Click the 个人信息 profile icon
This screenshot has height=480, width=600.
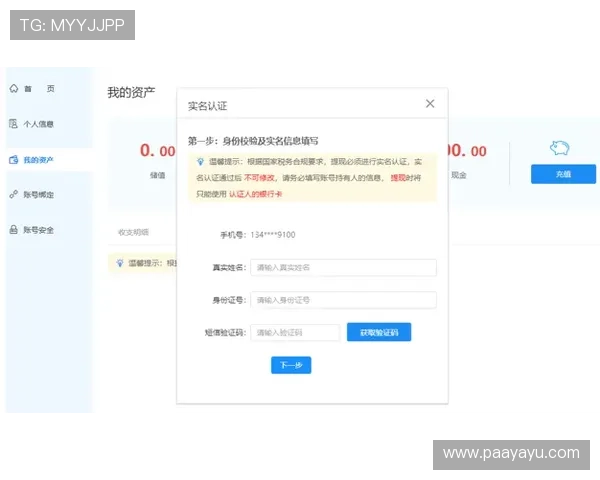click(13, 124)
